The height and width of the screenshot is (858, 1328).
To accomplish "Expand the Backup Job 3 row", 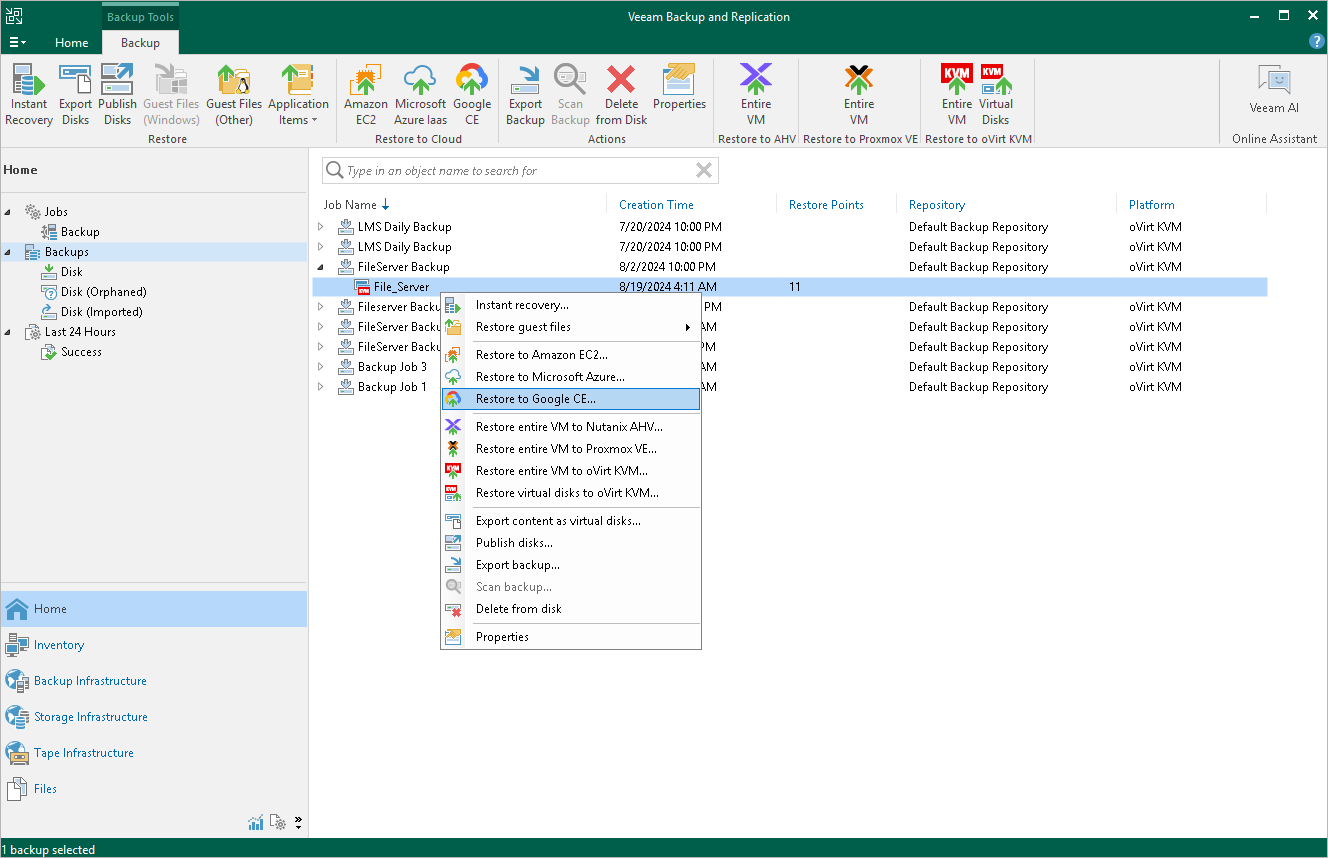I will [x=321, y=367].
